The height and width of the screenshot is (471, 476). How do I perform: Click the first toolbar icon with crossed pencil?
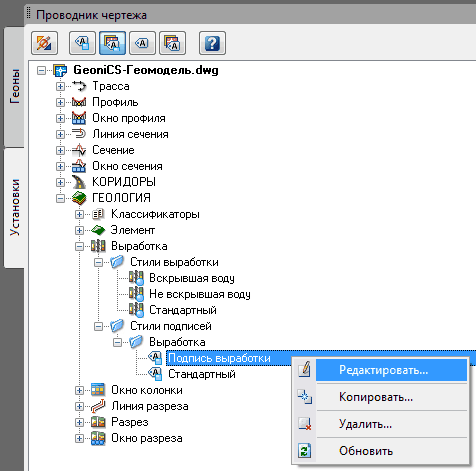coord(44,43)
